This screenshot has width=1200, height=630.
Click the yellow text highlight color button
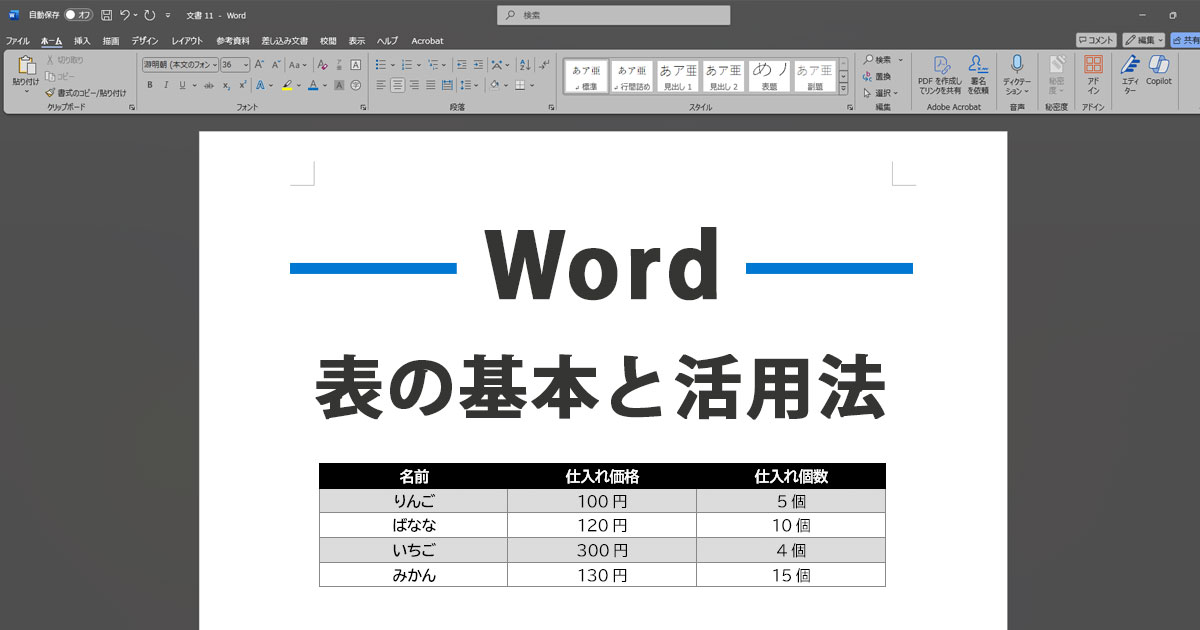[287, 85]
